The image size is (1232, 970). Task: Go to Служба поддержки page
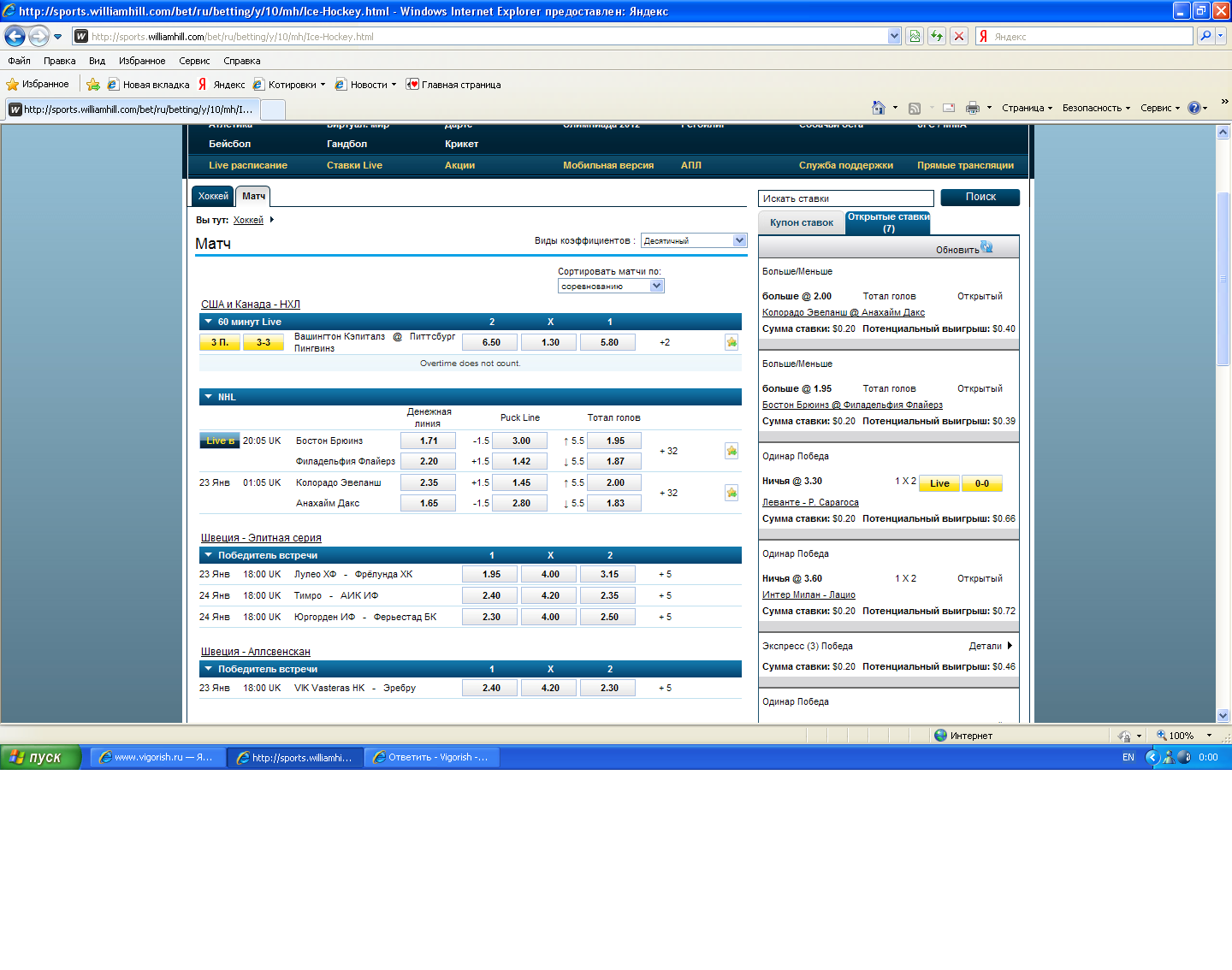846,165
